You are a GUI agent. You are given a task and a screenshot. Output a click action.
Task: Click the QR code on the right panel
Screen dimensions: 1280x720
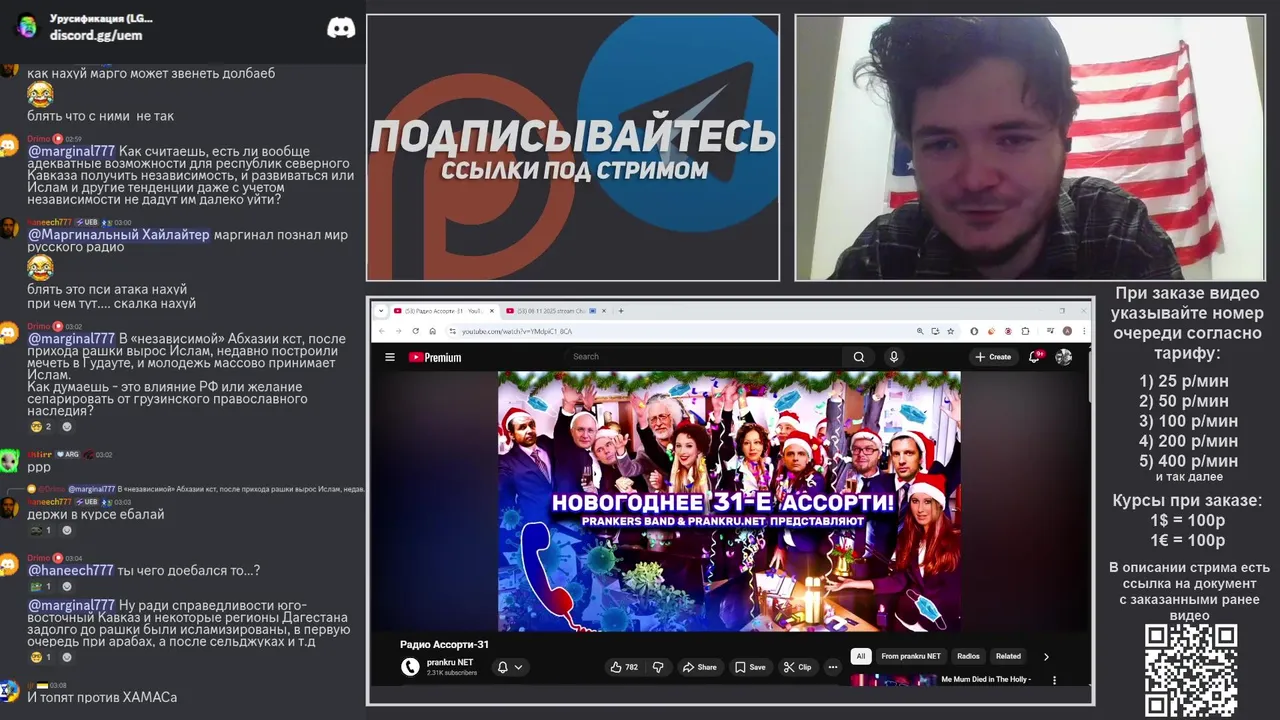pos(1191,671)
